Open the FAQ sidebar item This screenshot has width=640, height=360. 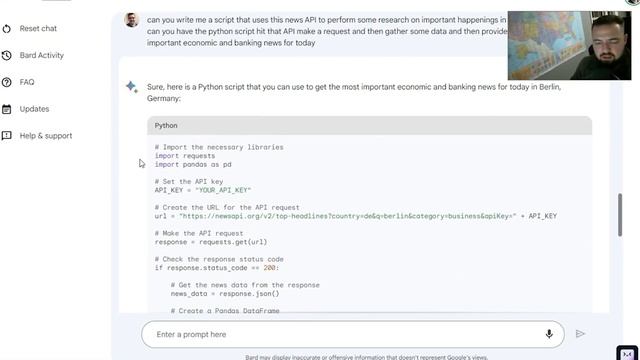tap(27, 82)
